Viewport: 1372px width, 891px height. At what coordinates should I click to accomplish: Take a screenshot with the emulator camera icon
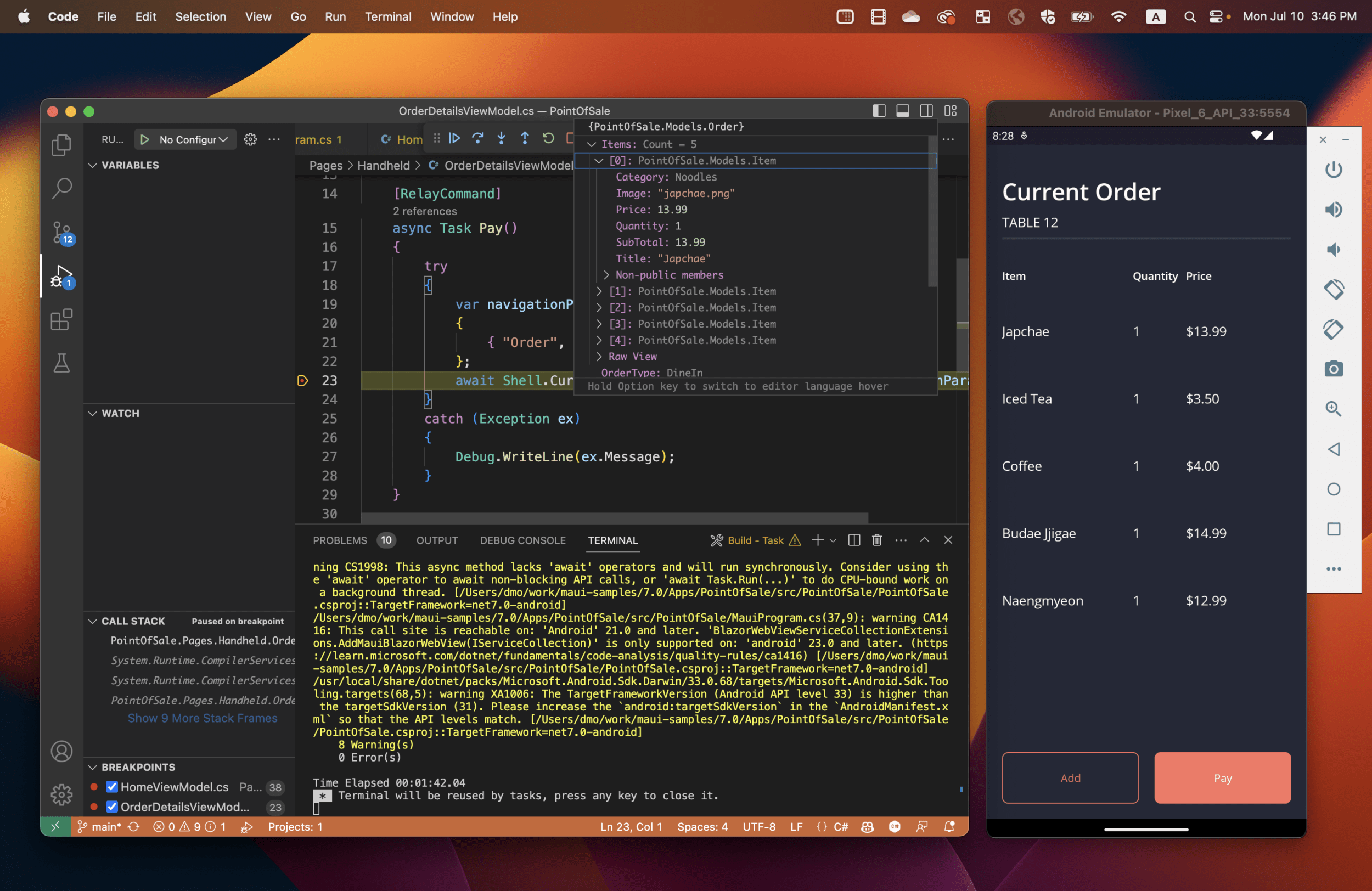(x=1334, y=369)
